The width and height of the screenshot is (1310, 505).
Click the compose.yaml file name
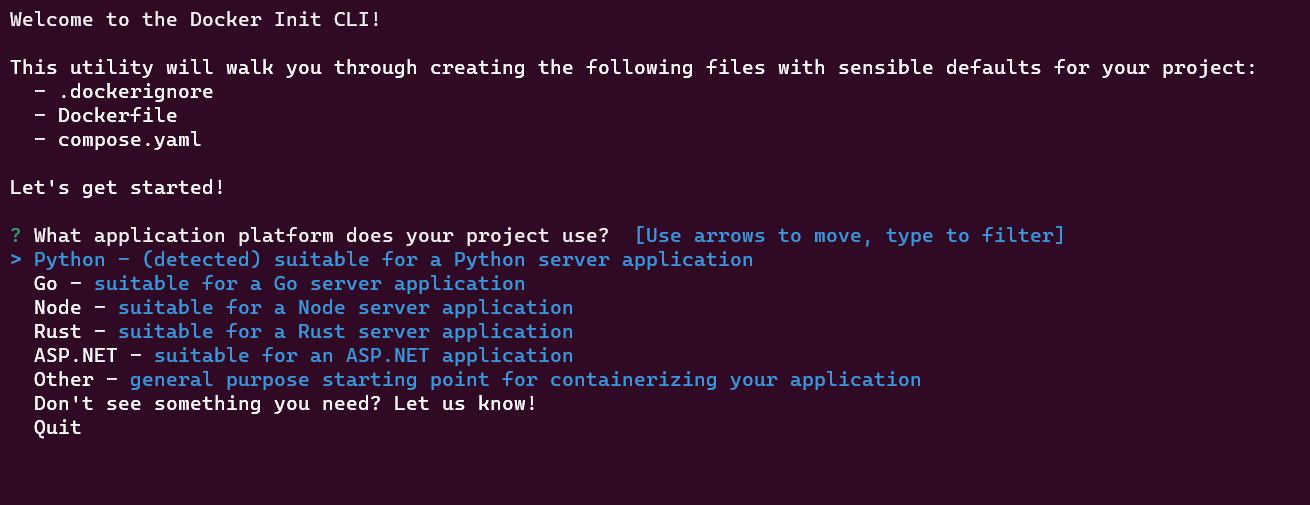coord(129,140)
